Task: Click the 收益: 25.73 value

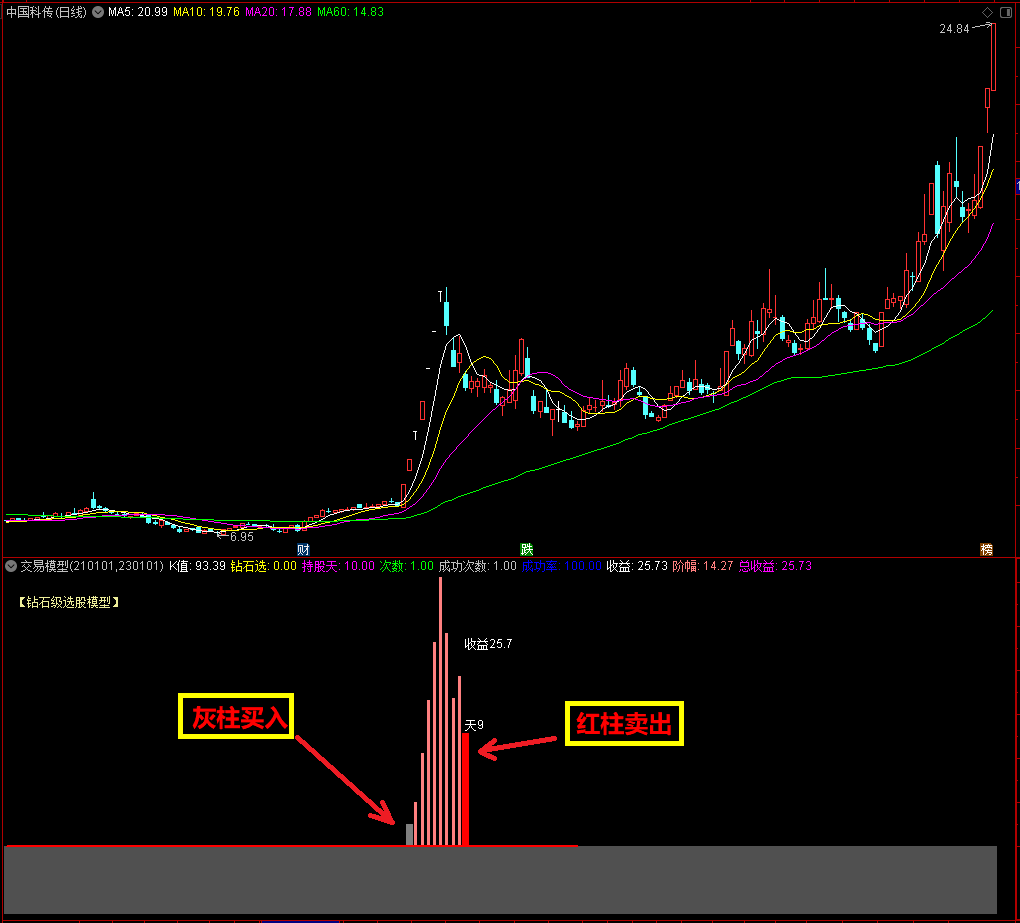Action: coord(637,566)
